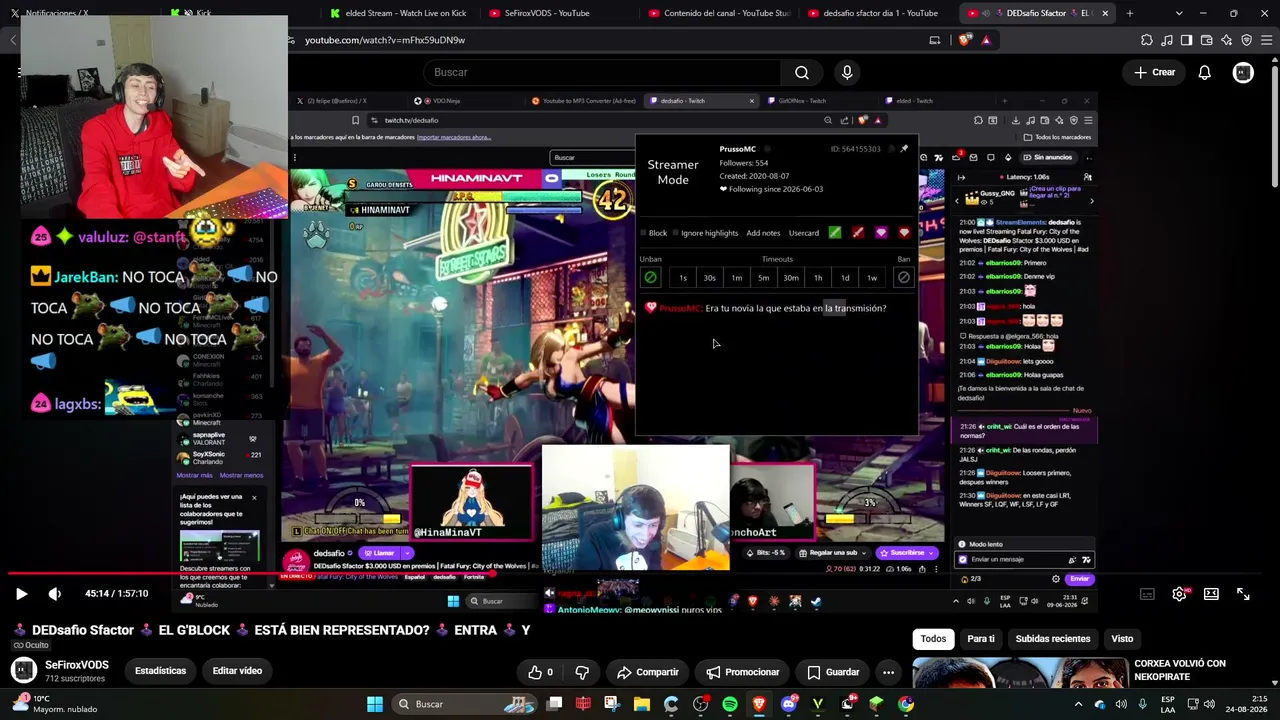Viewport: 1280px width, 720px height.
Task: Open a new browser tab
Action: pyautogui.click(x=1130, y=13)
